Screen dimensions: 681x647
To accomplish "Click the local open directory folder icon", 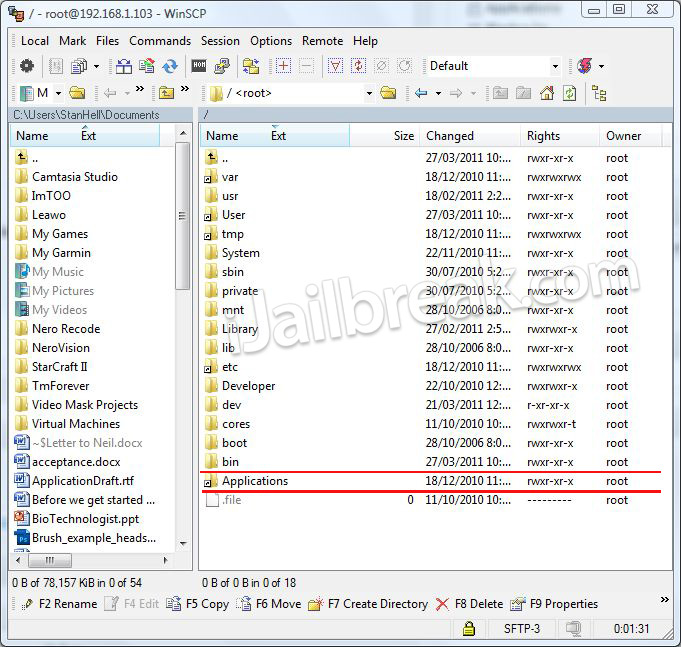I will 77,92.
